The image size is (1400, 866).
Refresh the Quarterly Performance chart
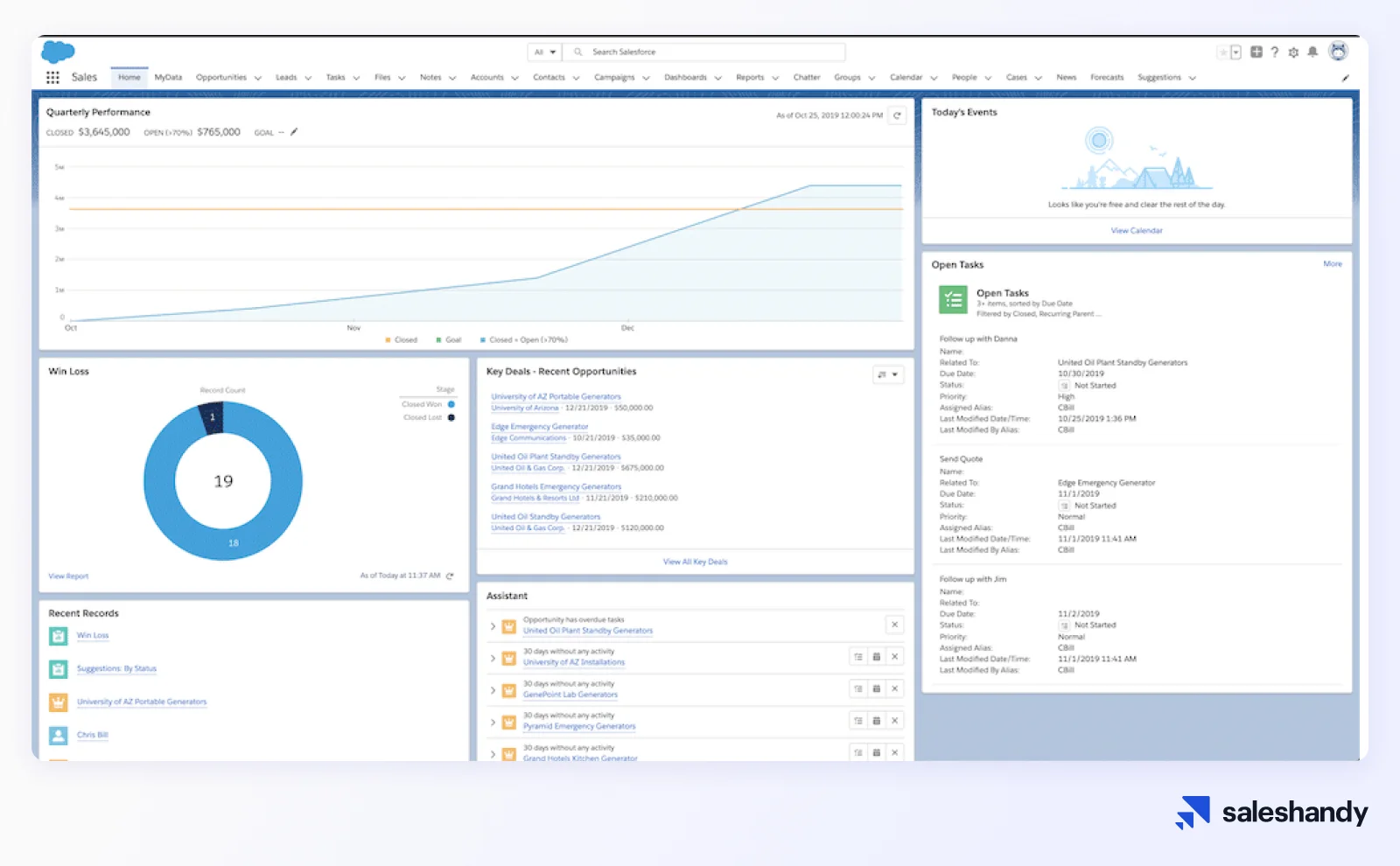coord(897,115)
